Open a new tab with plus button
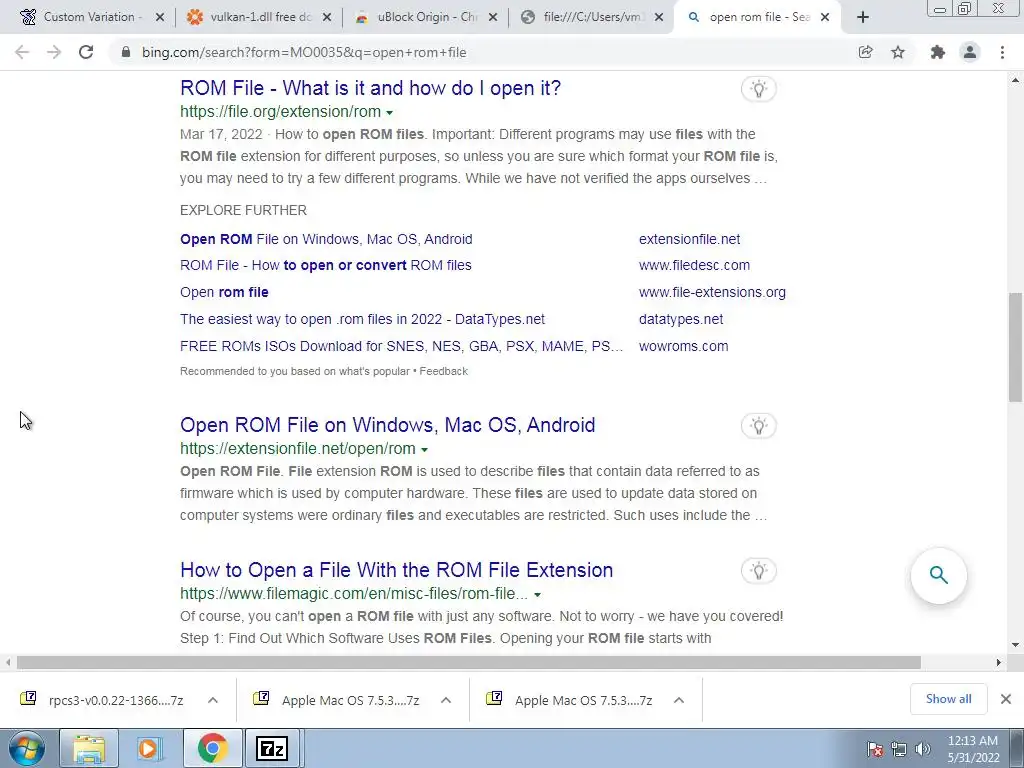This screenshot has width=1024, height=768. pyautogui.click(x=863, y=17)
